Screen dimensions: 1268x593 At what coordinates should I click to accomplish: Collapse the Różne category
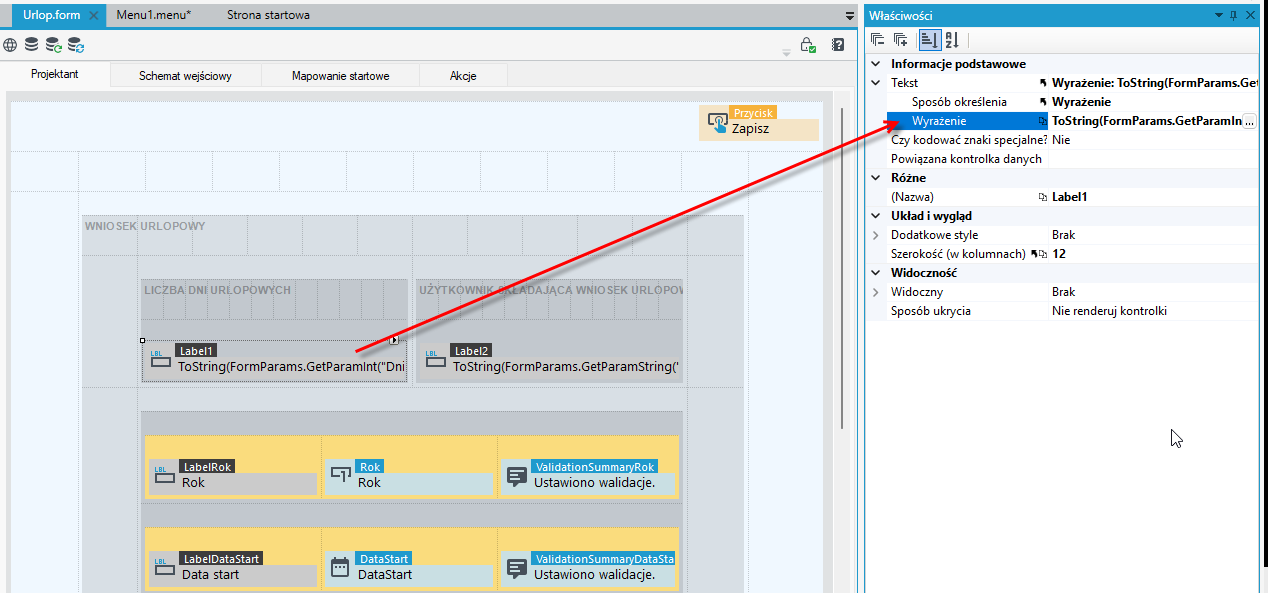(x=876, y=178)
